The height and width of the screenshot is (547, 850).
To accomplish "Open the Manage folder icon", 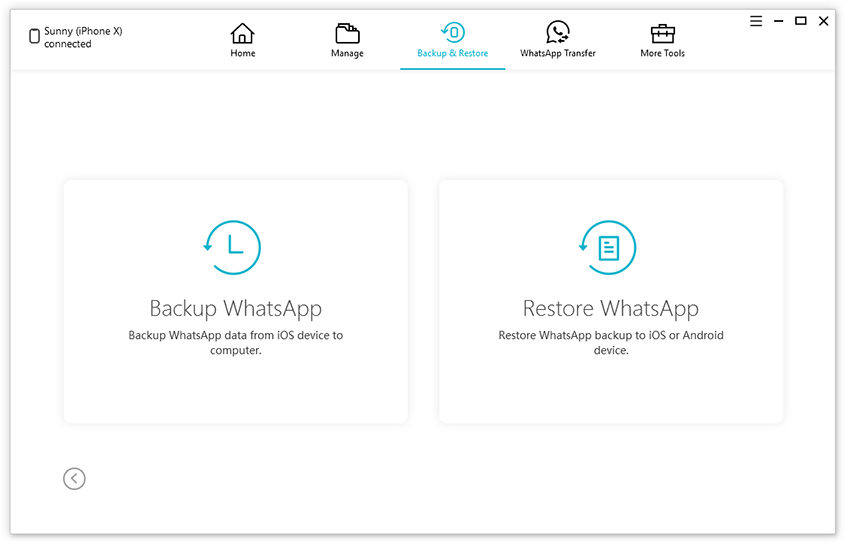I will [x=347, y=33].
